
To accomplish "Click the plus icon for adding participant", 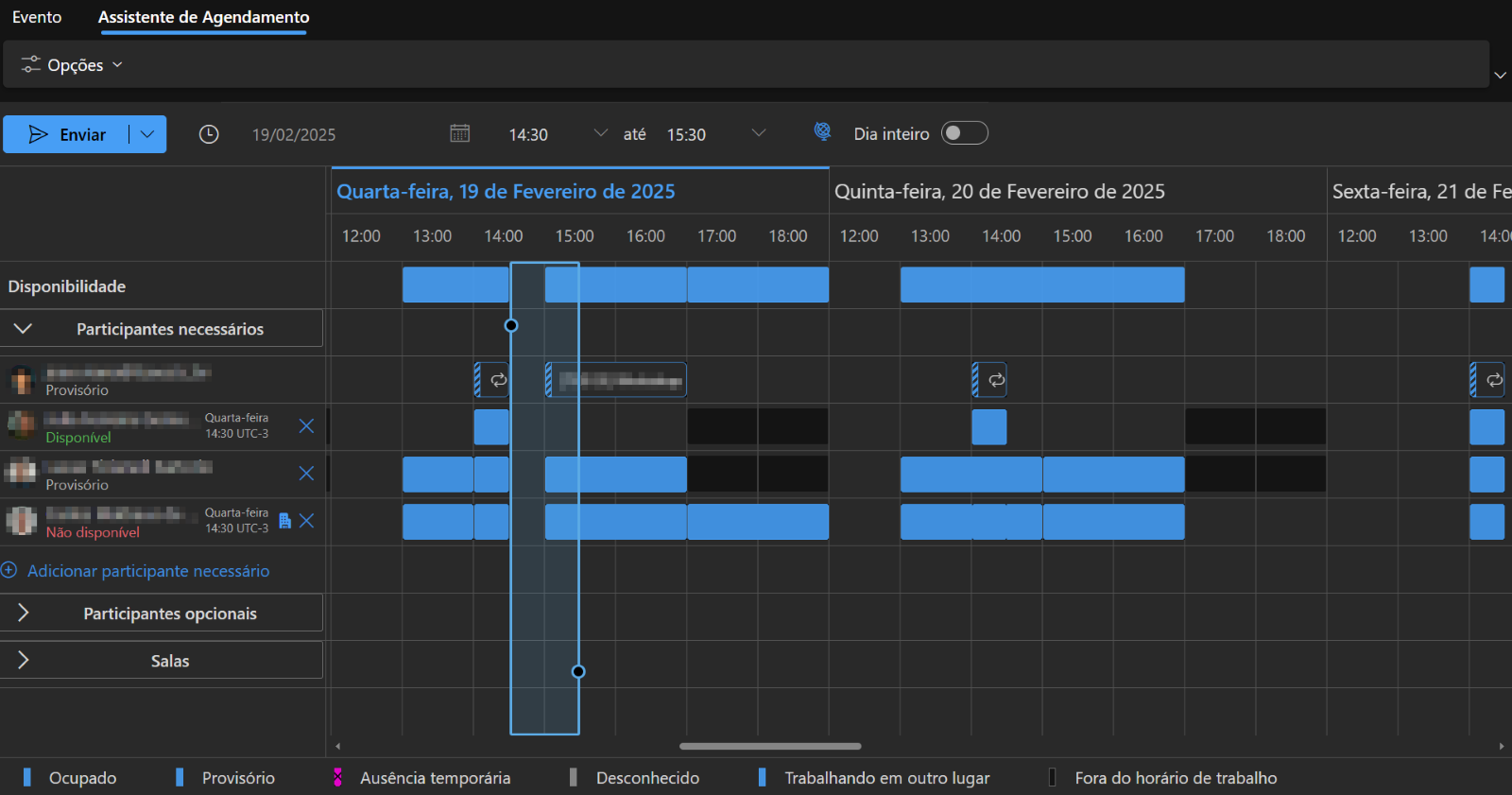I will (9, 570).
